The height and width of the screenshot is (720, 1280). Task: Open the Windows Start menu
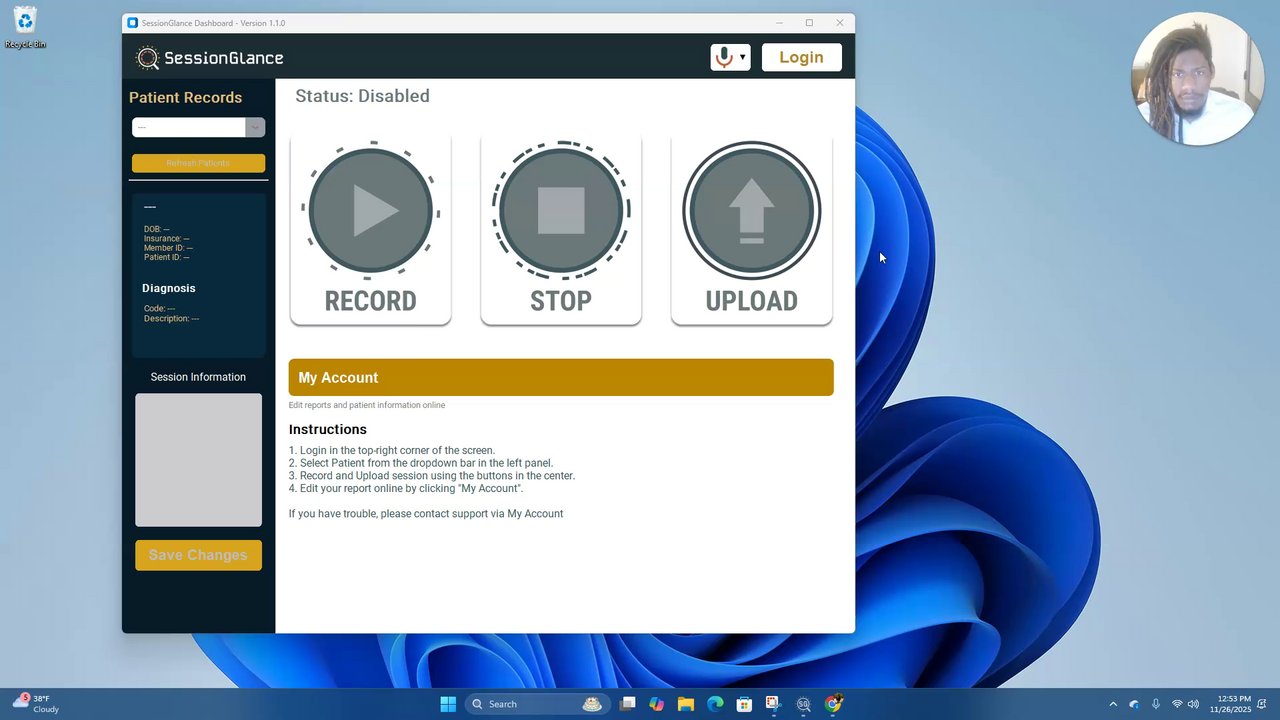pos(448,704)
